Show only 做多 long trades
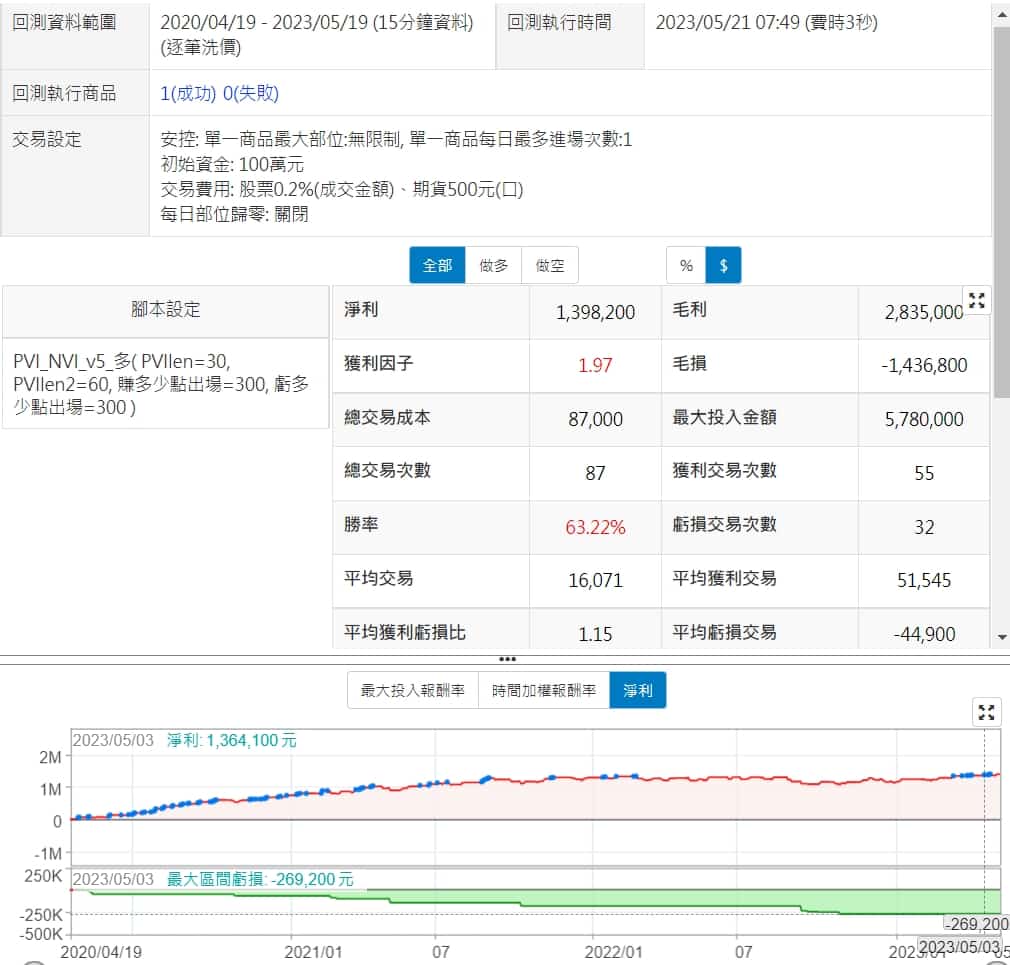The image size is (1010, 965). [493, 265]
